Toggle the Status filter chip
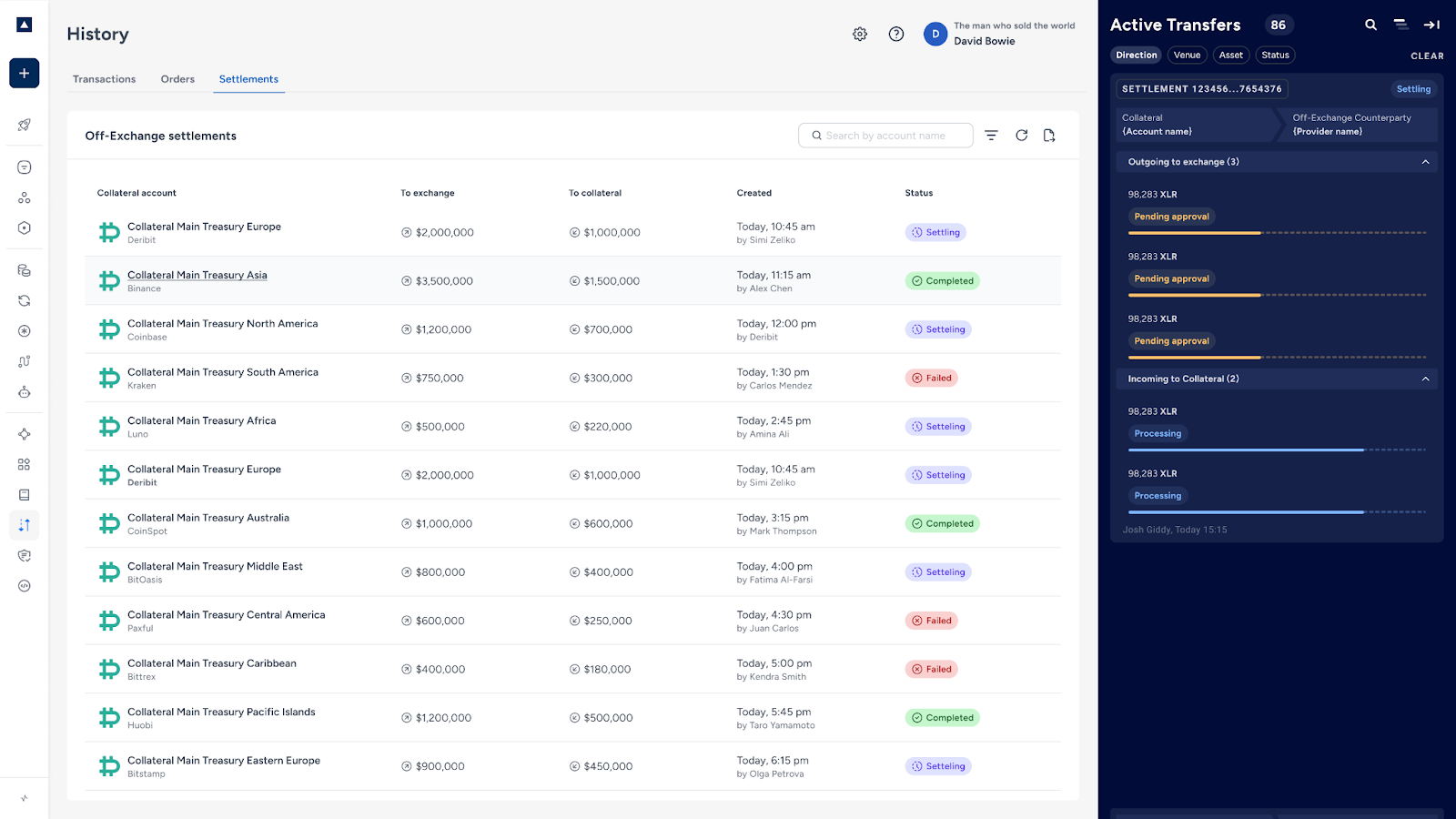The width and height of the screenshot is (1456, 819). 1275,56
